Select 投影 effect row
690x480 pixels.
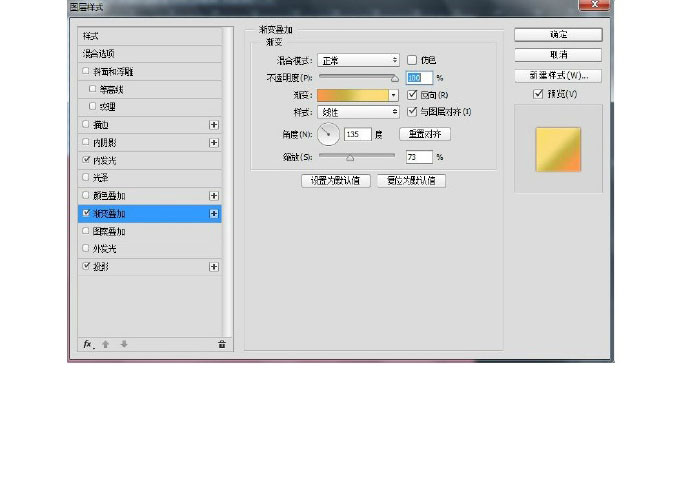(150, 267)
